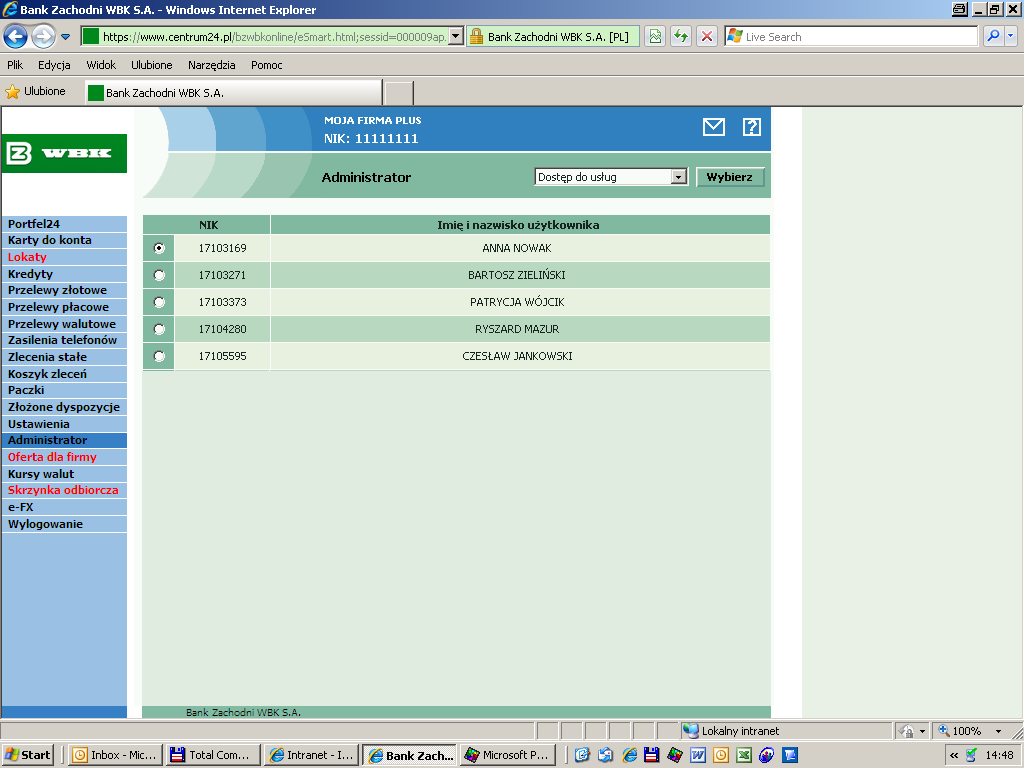Click the Windows Start button

click(27, 755)
